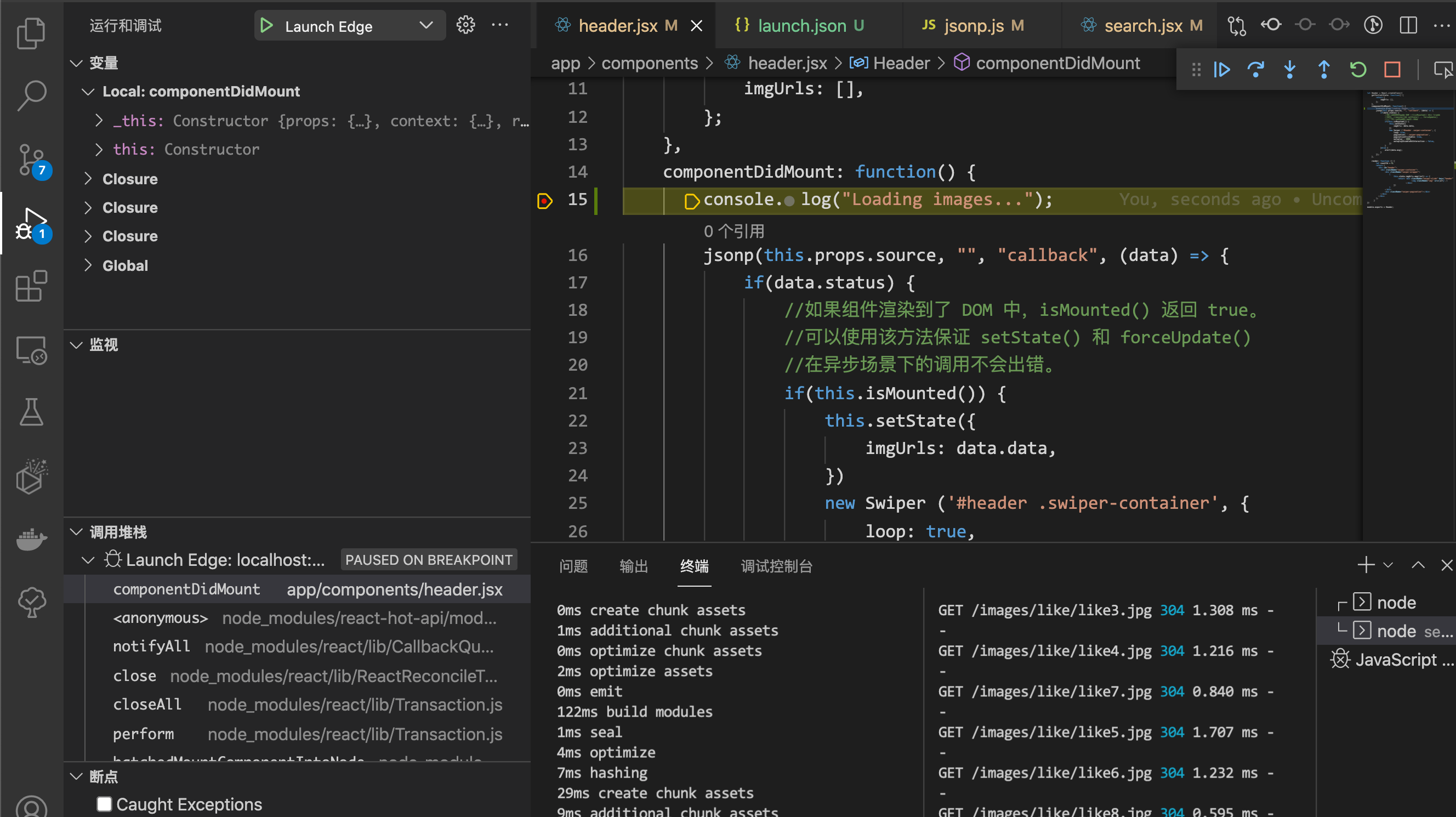Viewport: 1456px width, 817px height.
Task: Toggle the split editor layout icon
Action: tap(1408, 25)
